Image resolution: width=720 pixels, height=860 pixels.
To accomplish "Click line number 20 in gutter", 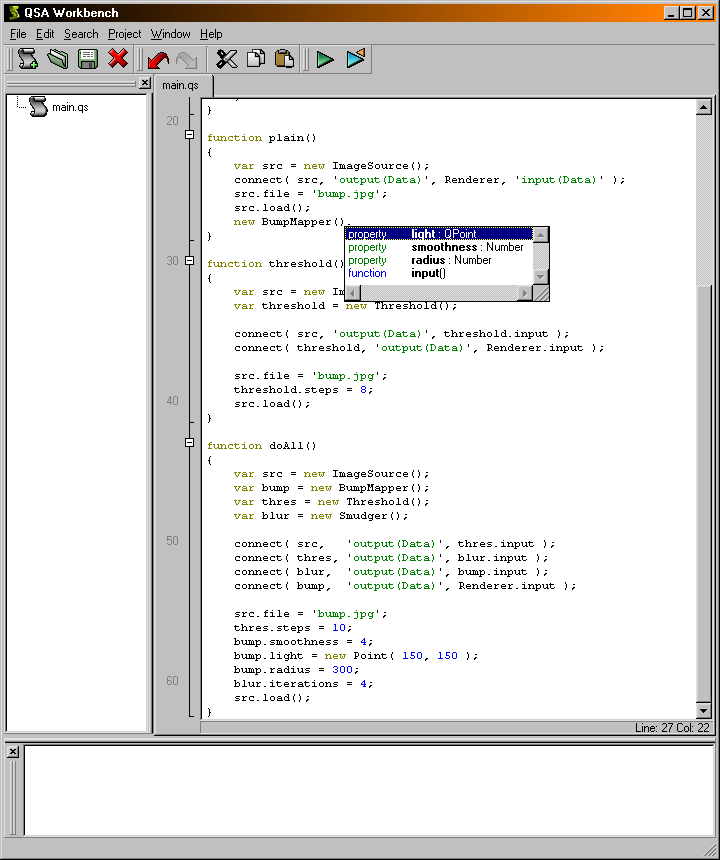I will click(x=172, y=121).
